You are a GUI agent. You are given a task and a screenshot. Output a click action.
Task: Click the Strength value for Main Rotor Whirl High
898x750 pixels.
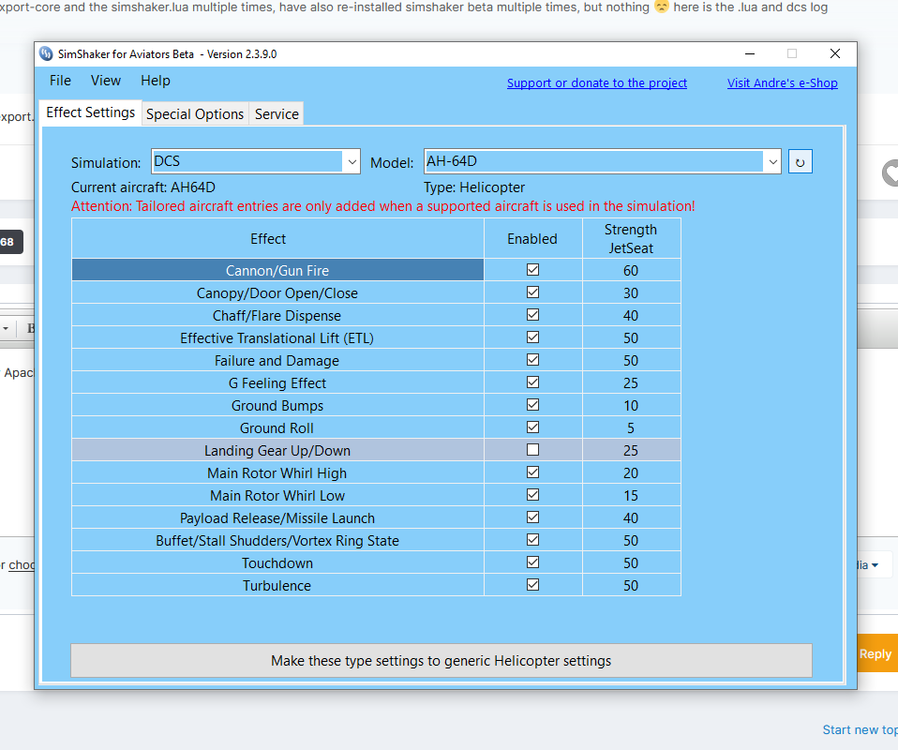(x=631, y=472)
